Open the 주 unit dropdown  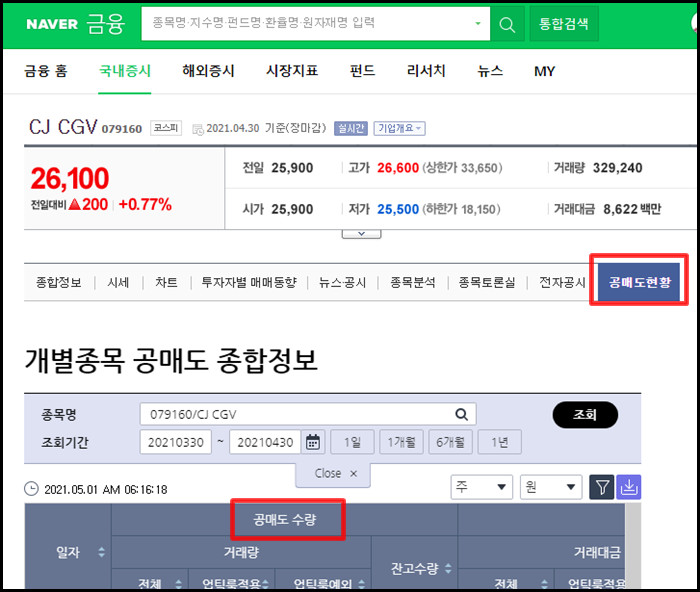click(x=482, y=487)
